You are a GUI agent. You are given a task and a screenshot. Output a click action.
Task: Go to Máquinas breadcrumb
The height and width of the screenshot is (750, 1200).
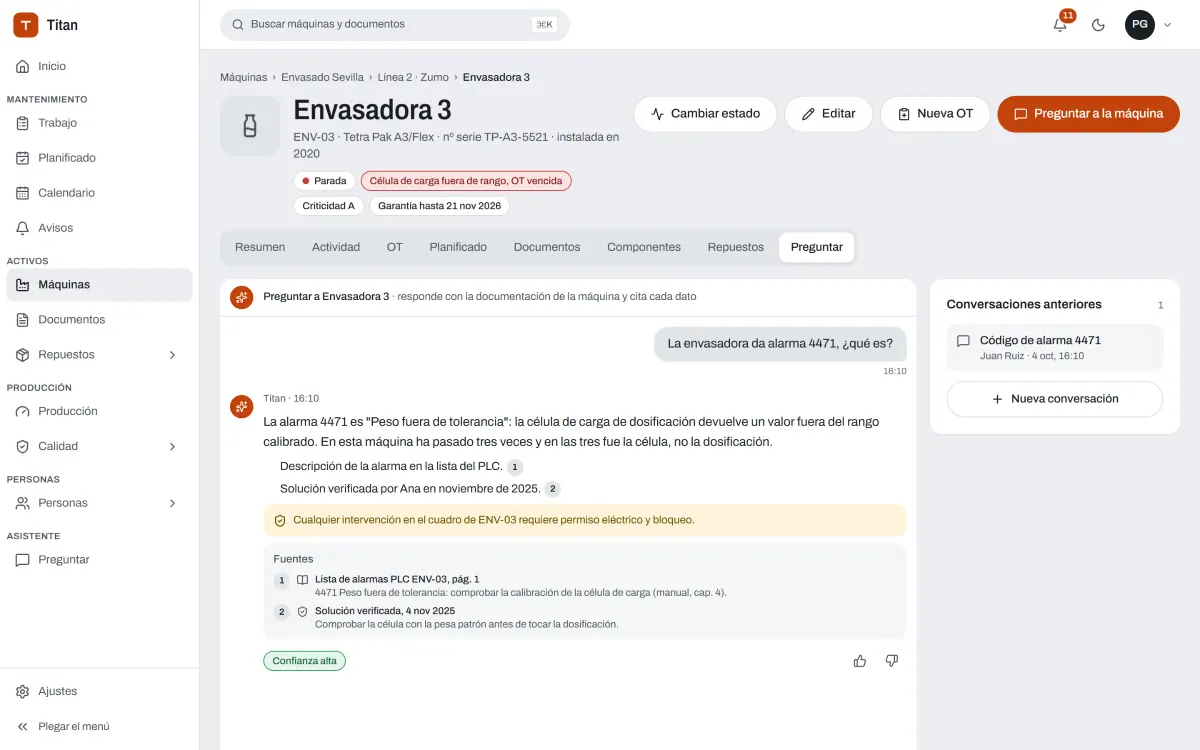[x=243, y=77]
